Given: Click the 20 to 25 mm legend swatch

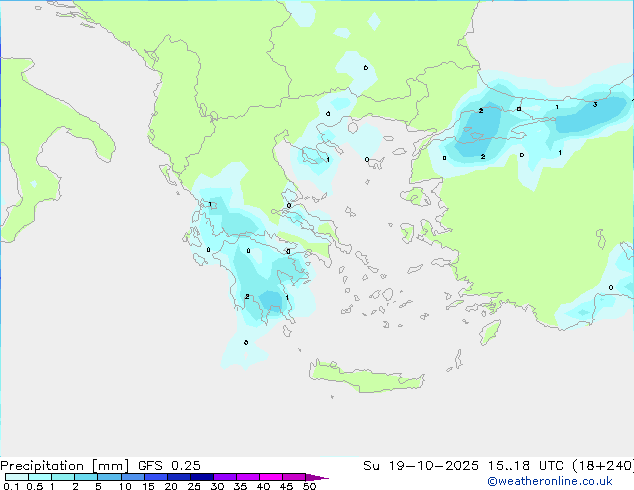Looking at the screenshot, I should point(178,477).
